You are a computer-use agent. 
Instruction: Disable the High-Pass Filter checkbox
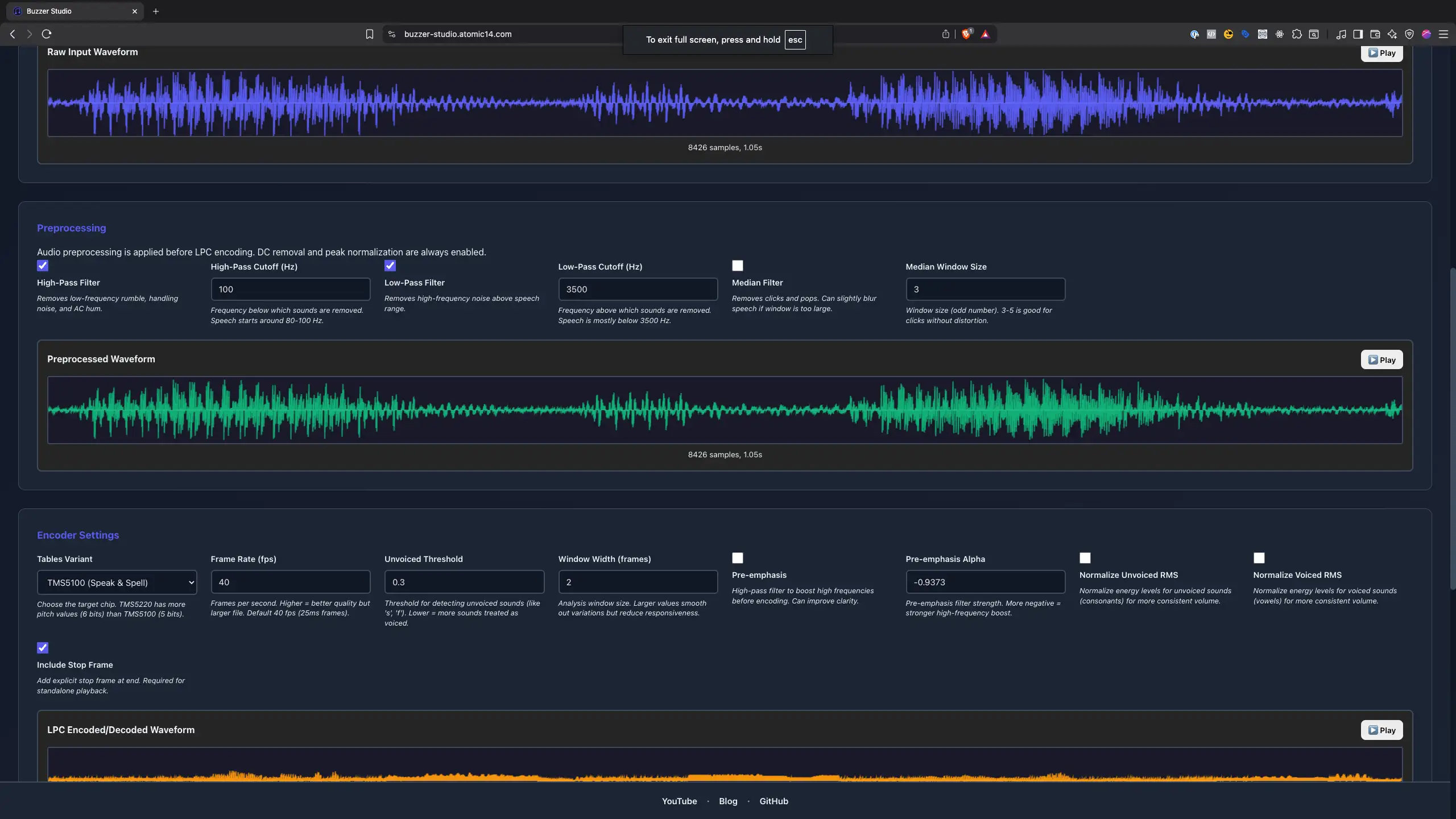(43, 266)
